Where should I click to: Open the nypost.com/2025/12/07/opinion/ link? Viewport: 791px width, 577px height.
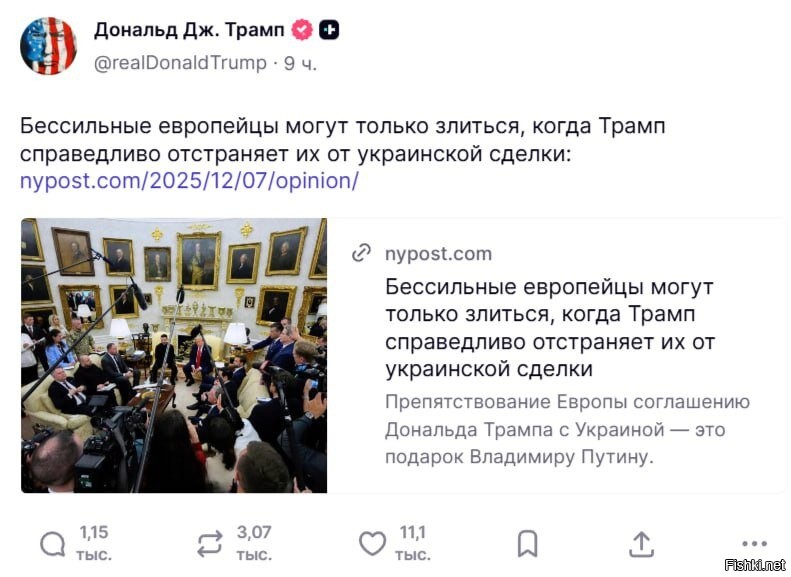coord(189,181)
